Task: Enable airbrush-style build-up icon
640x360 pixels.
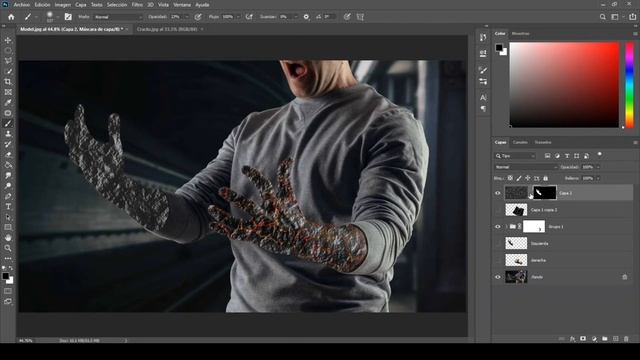Action: click(249, 17)
